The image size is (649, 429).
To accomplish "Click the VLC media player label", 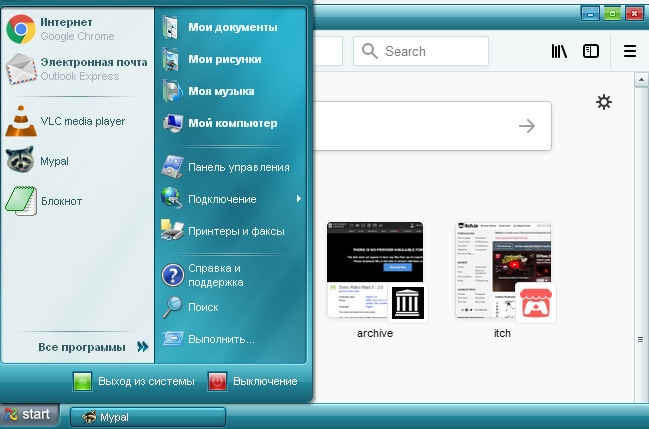I will pos(83,121).
